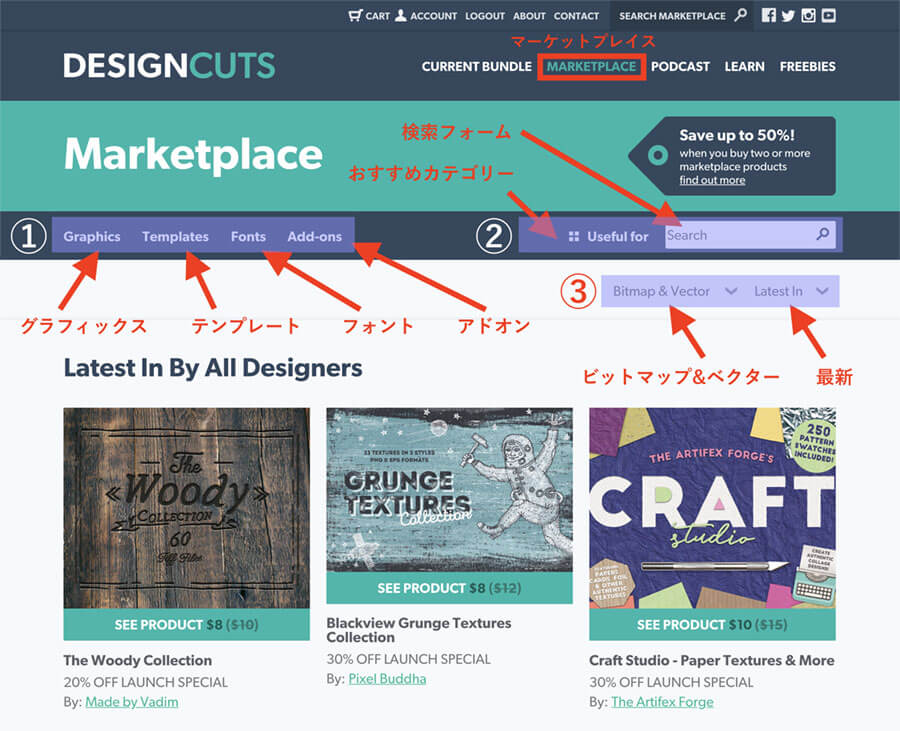This screenshot has height=731, width=900.
Task: Click Blackview Grunge Textures Collection title
Action: click(418, 630)
